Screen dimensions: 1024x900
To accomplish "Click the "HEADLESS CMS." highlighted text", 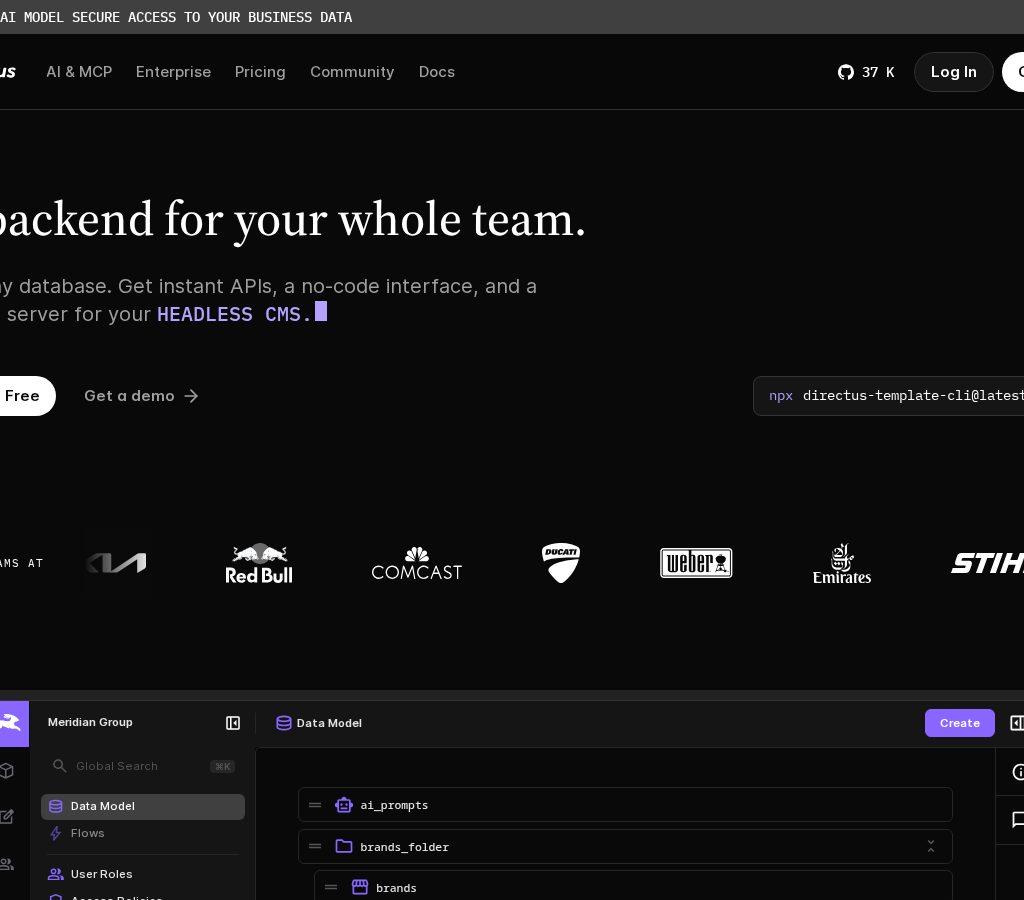I will click(234, 315).
